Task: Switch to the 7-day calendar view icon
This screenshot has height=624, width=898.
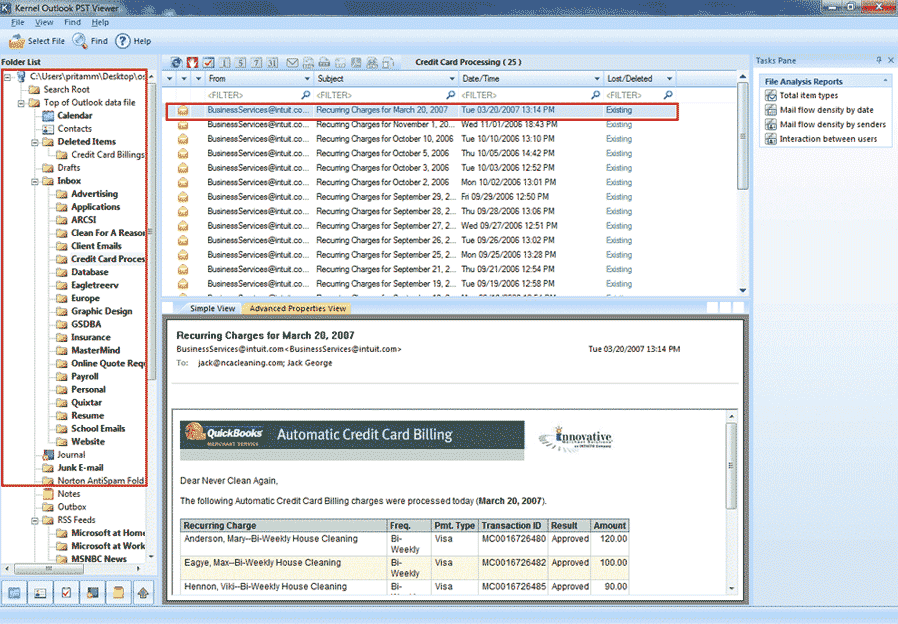Action: pyautogui.click(x=257, y=62)
